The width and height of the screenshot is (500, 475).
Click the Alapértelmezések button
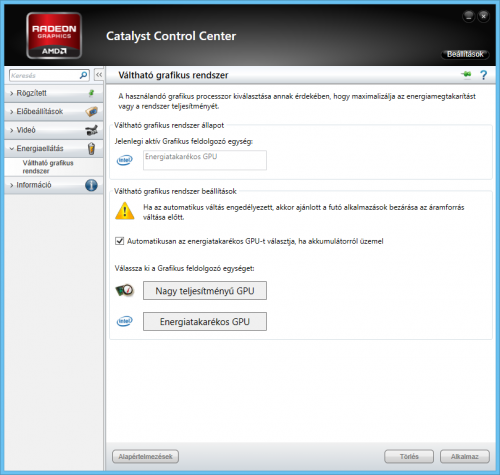(x=145, y=456)
